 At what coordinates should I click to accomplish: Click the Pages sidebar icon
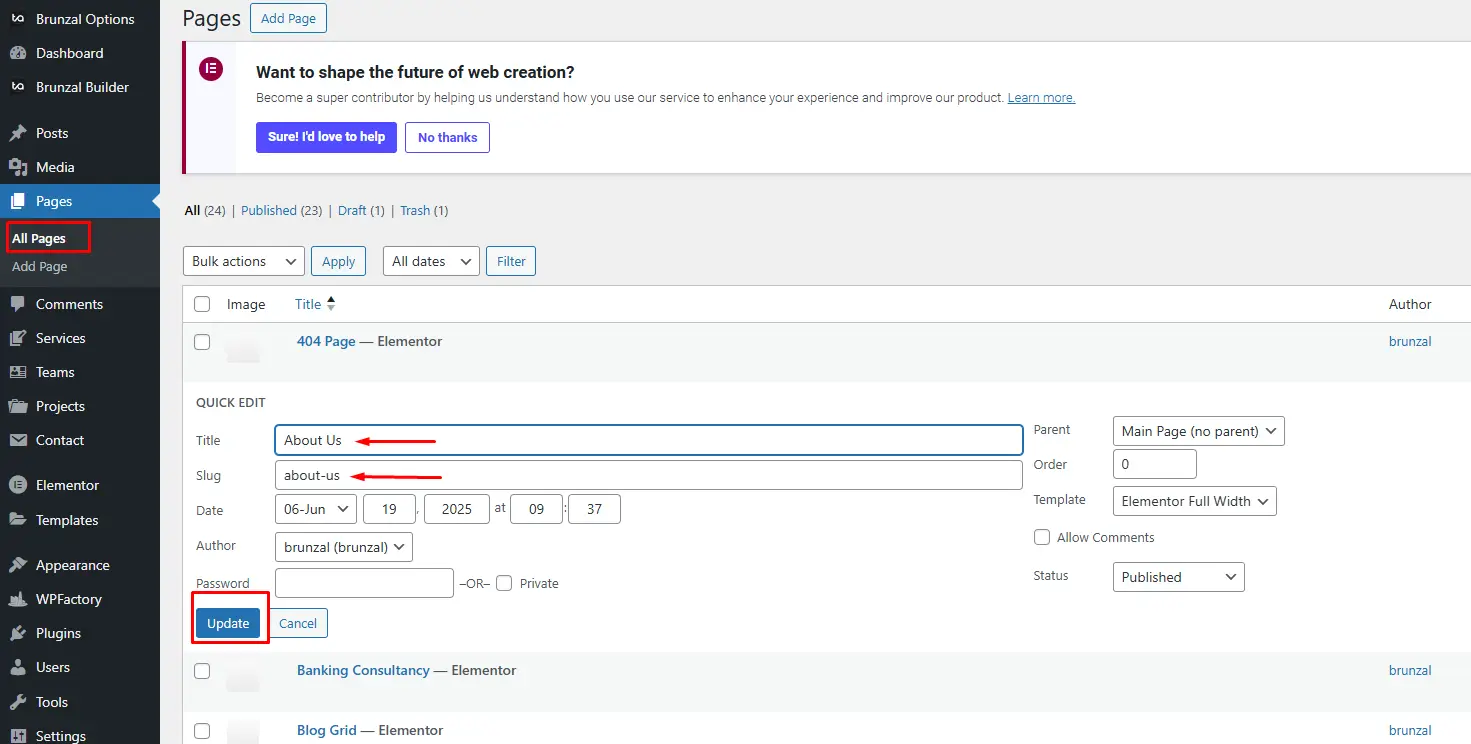[x=17, y=201]
